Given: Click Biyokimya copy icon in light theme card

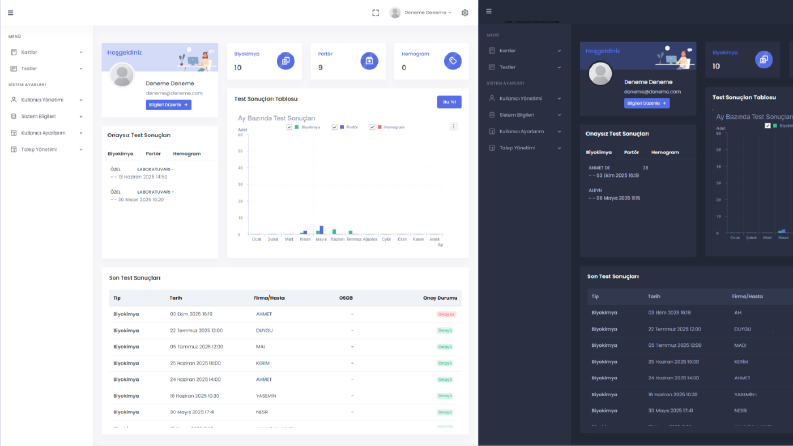Looking at the screenshot, I should click(285, 61).
